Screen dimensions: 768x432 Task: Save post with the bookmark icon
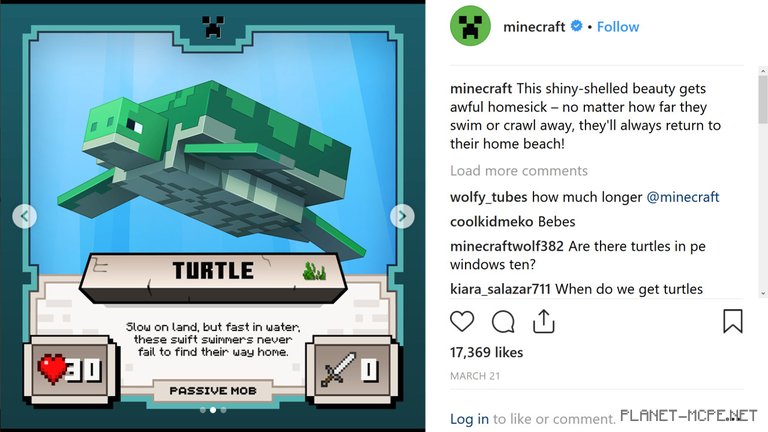tap(733, 321)
